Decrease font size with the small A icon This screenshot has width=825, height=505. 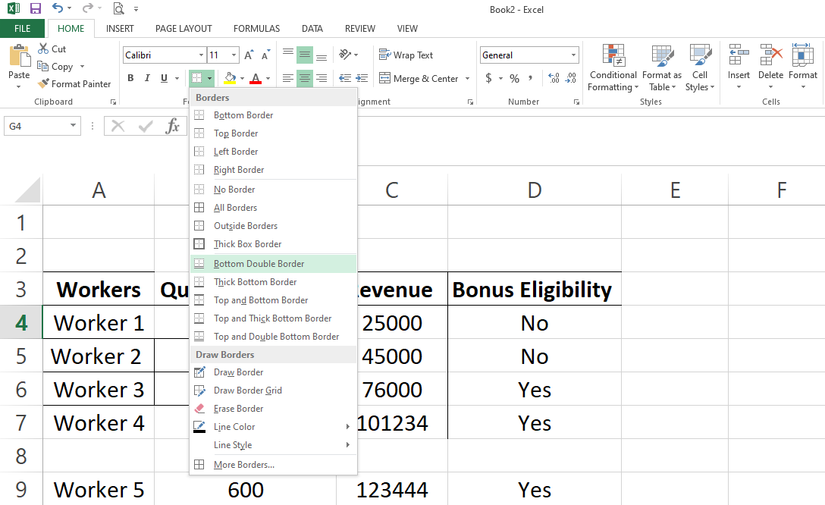266,55
